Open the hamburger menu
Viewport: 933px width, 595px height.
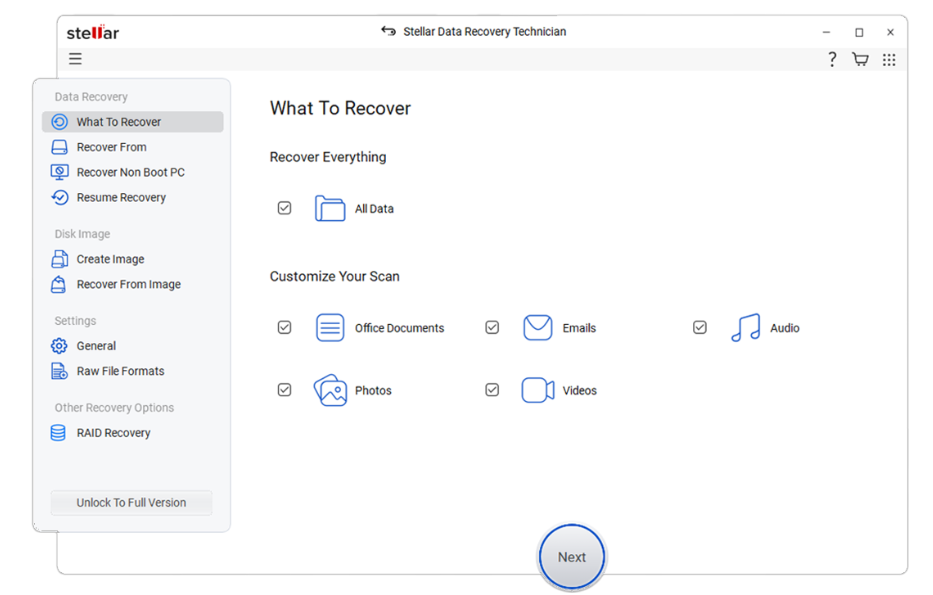75,59
